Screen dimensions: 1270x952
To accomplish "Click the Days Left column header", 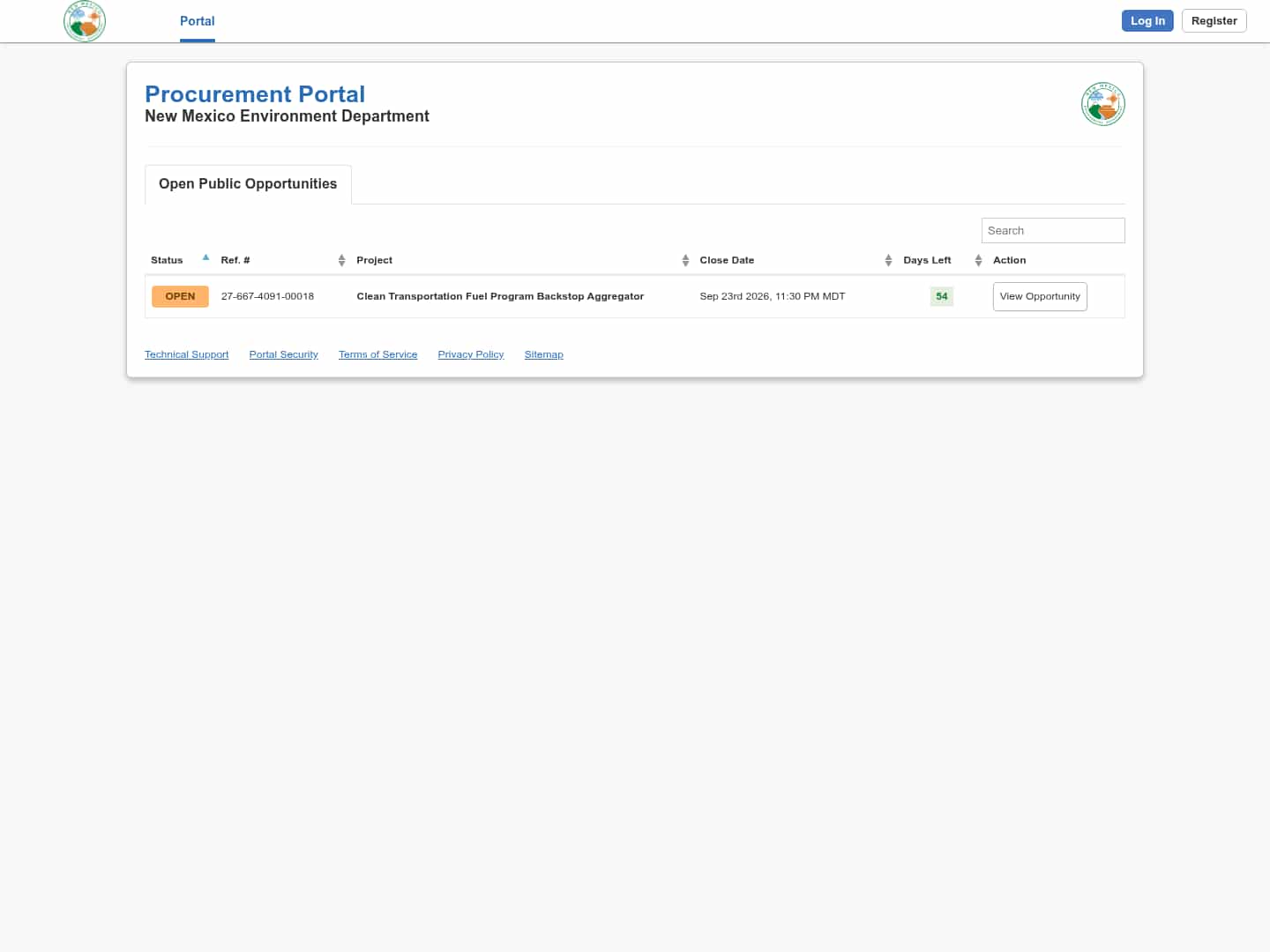I will pyautogui.click(x=927, y=260).
